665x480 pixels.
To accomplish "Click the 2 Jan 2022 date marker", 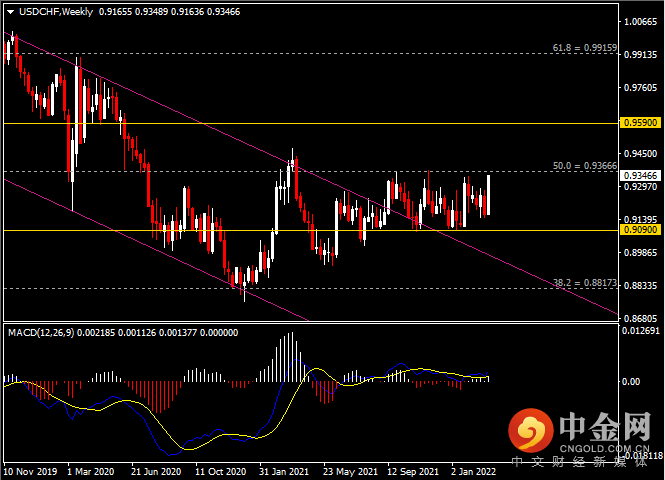I will 473,472.
